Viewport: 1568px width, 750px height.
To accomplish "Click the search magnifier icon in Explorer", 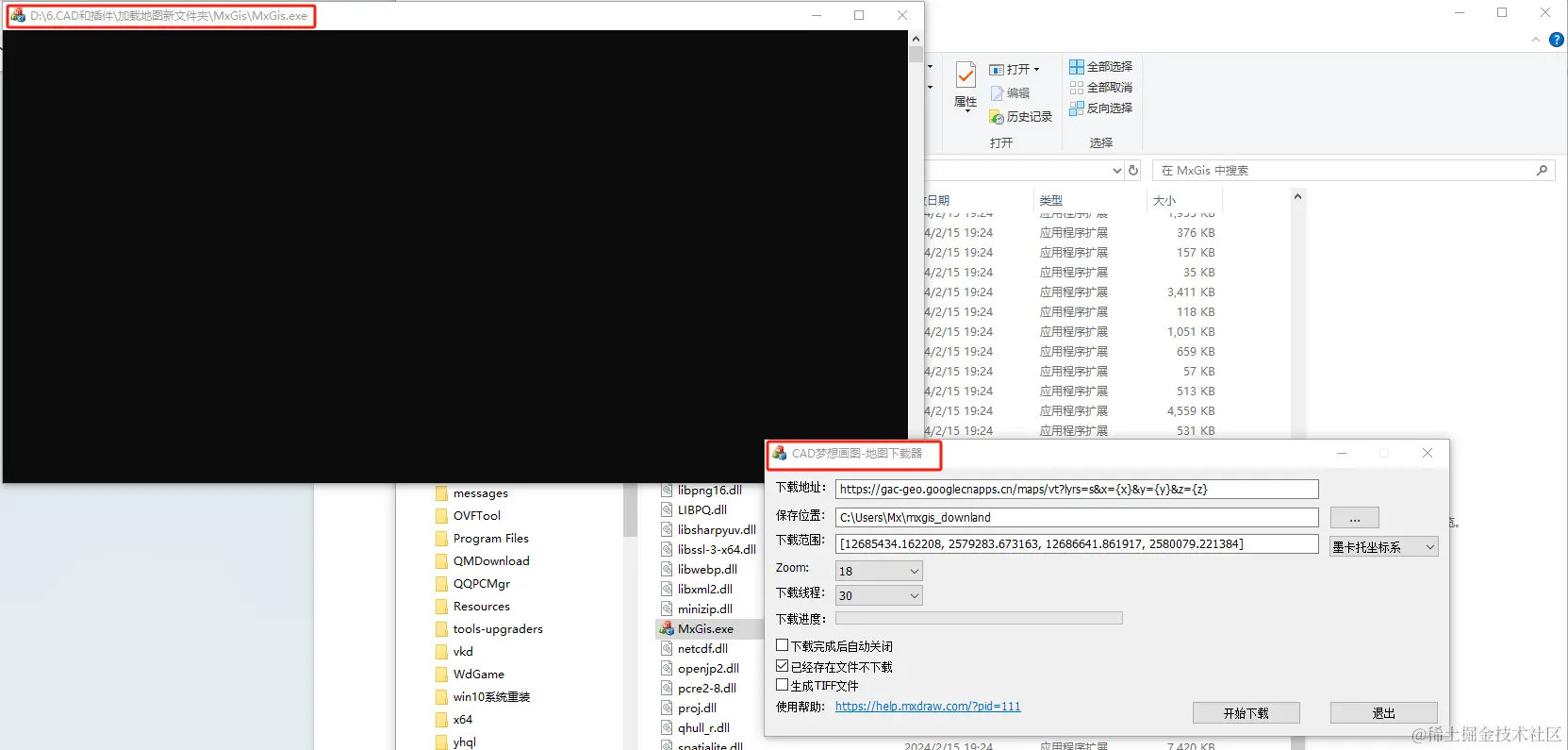I will tap(1542, 171).
